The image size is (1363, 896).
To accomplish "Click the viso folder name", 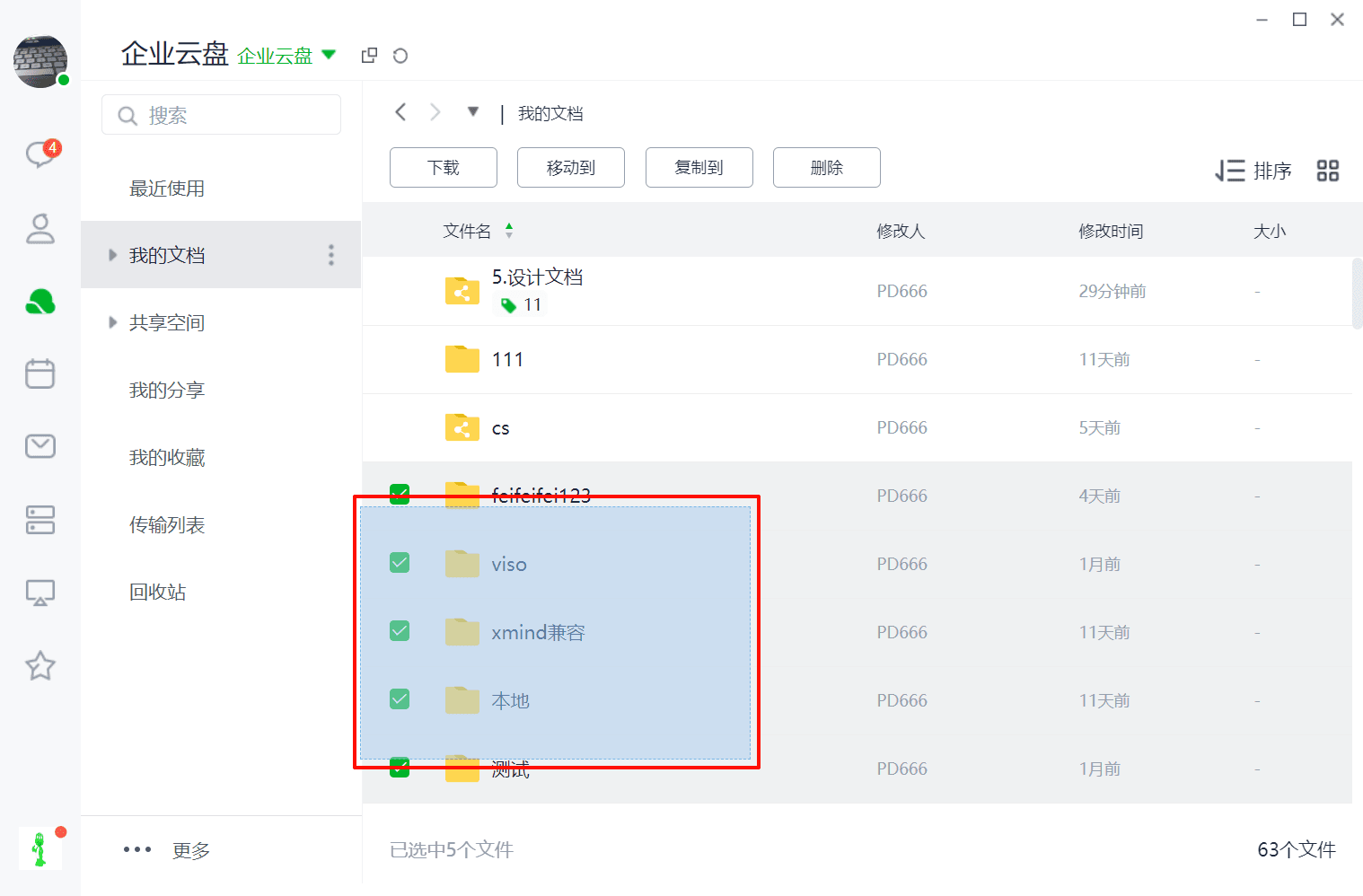I will (x=509, y=564).
